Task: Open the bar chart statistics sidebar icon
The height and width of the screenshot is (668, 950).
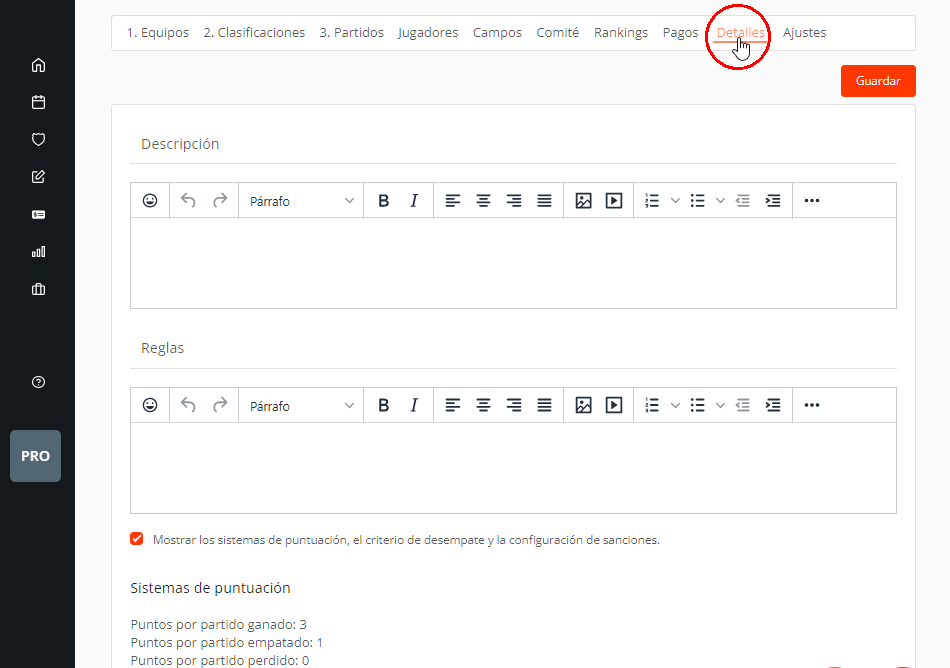Action: click(38, 252)
